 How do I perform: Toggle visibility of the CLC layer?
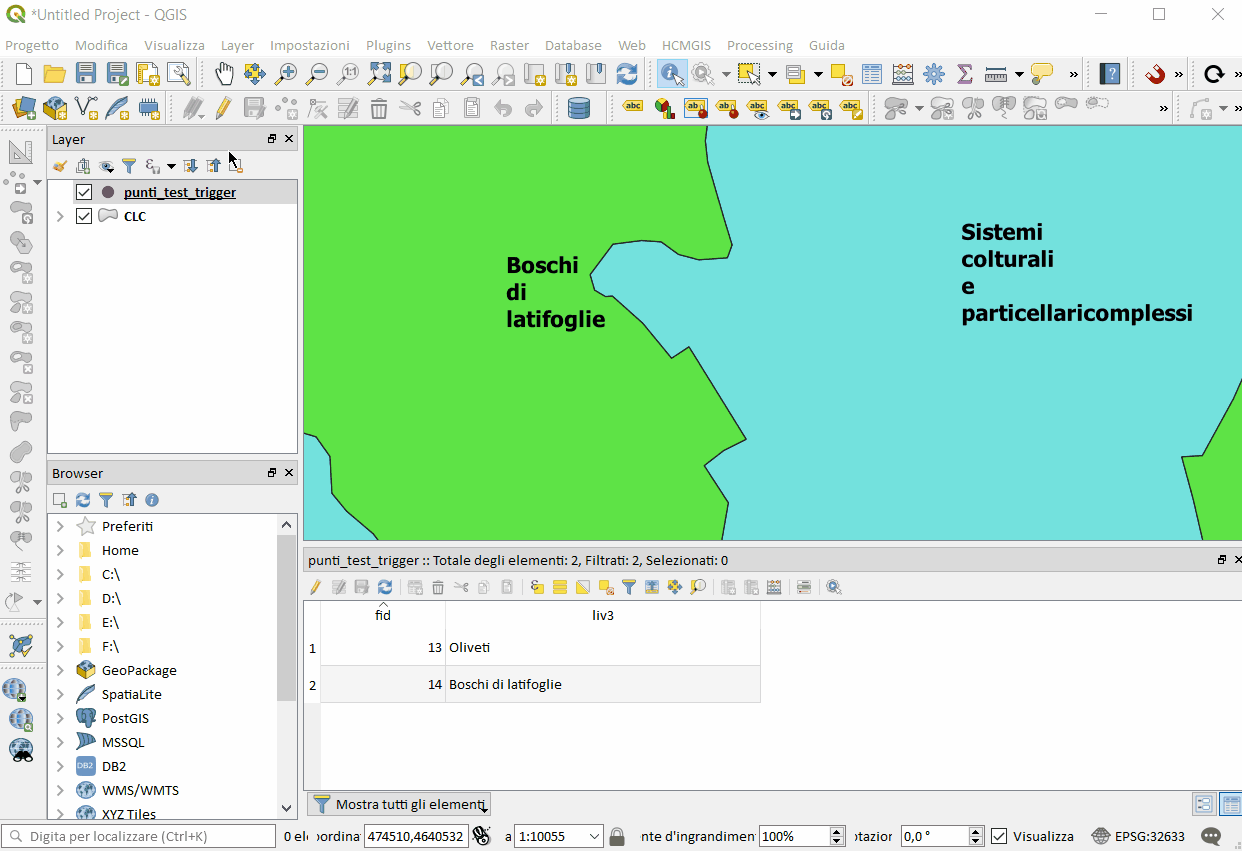point(84,216)
